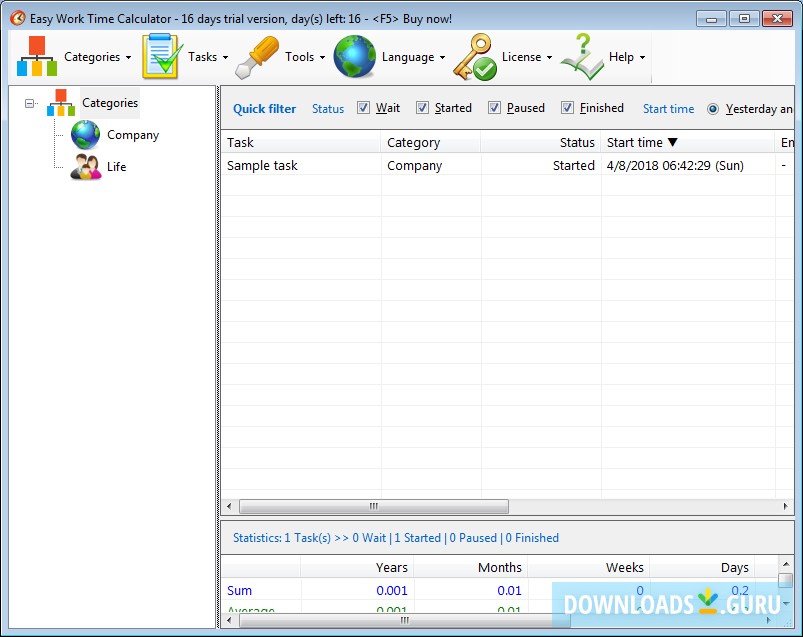
Task: Sort by the Start time column header
Action: [x=688, y=142]
